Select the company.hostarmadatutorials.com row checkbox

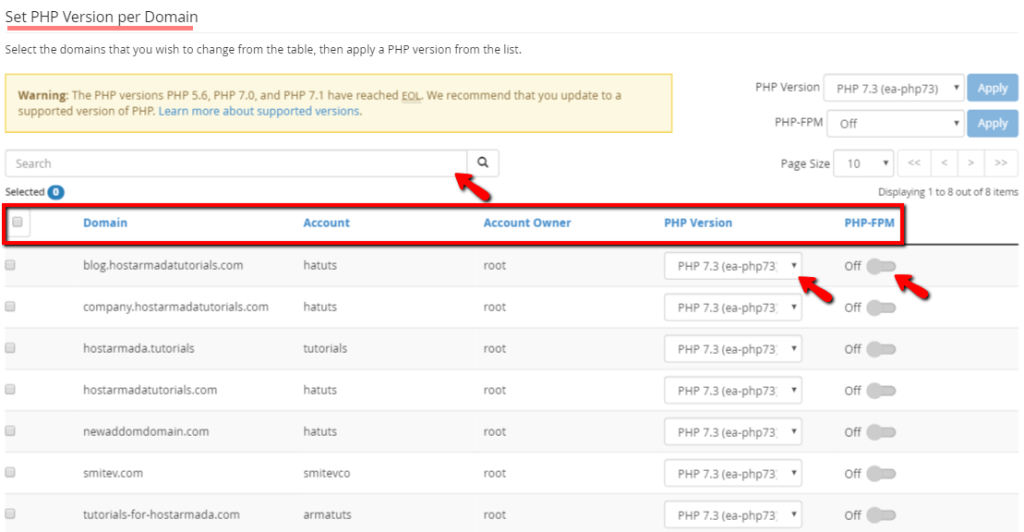pyautogui.click(x=10, y=307)
